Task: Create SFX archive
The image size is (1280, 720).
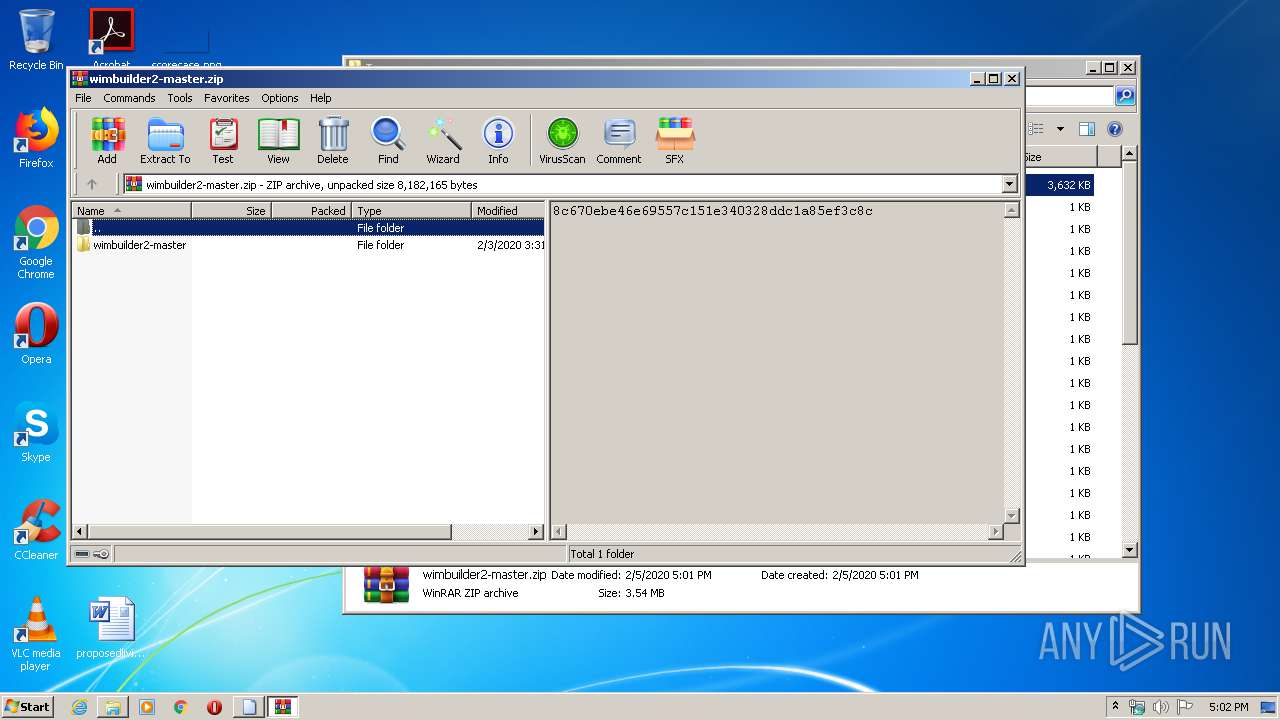Action: tap(675, 140)
